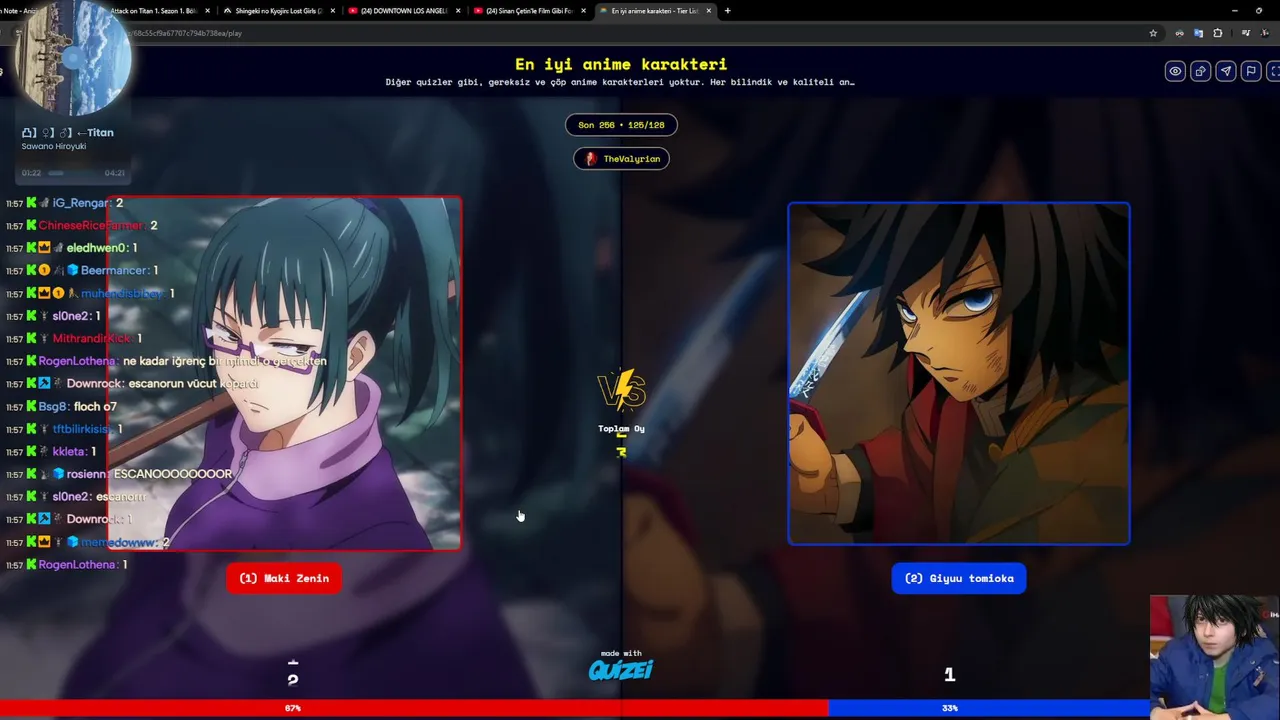The image size is (1280, 720).
Task: Open the browser extensions puzzle icon
Action: tap(1217, 33)
